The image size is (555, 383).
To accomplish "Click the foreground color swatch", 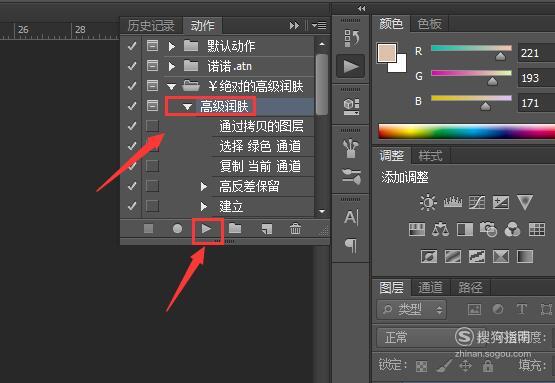I will tap(387, 53).
